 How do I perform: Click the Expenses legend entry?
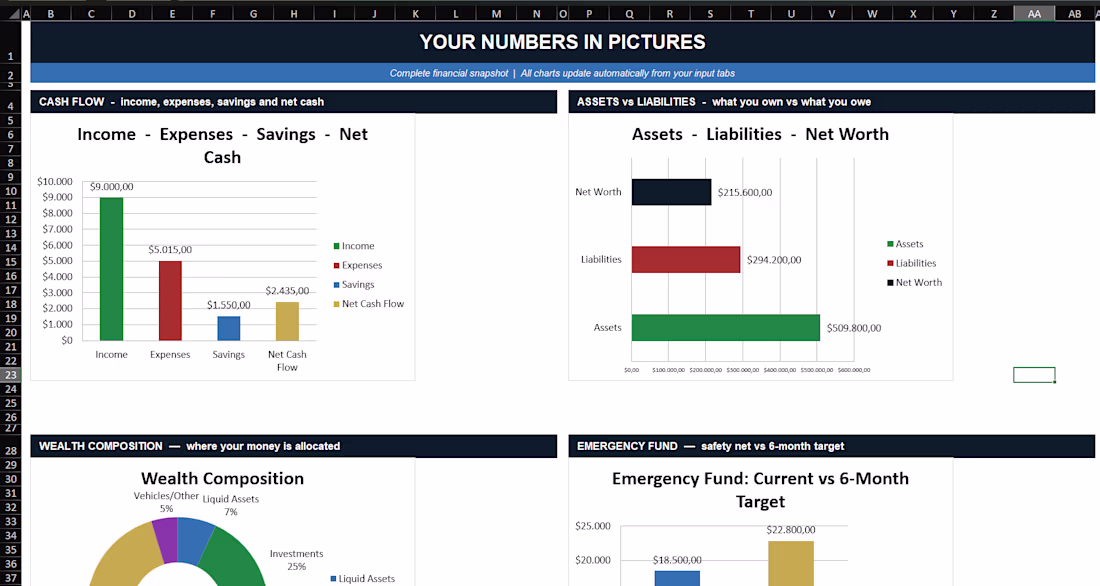click(358, 265)
